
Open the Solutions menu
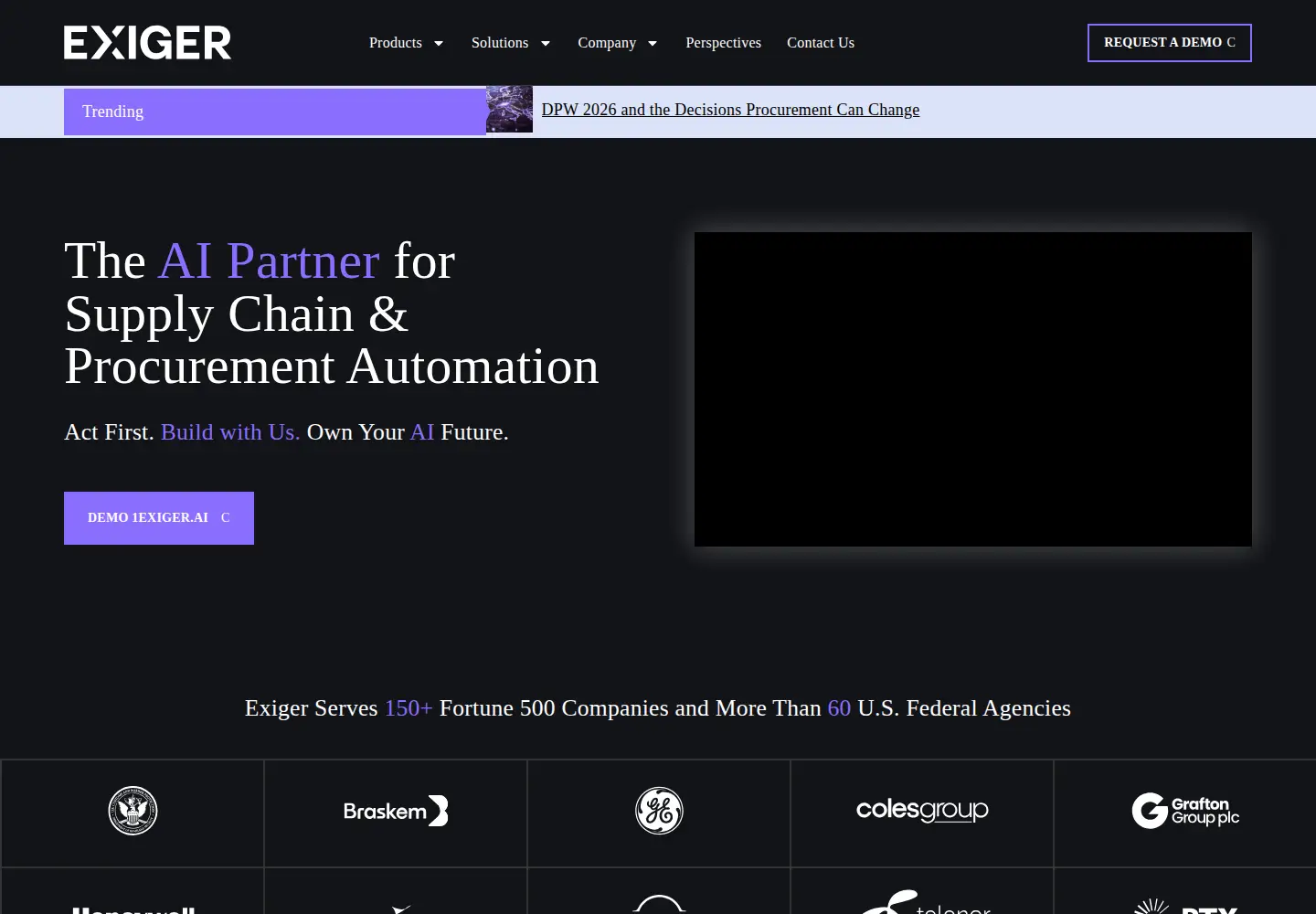[500, 43]
